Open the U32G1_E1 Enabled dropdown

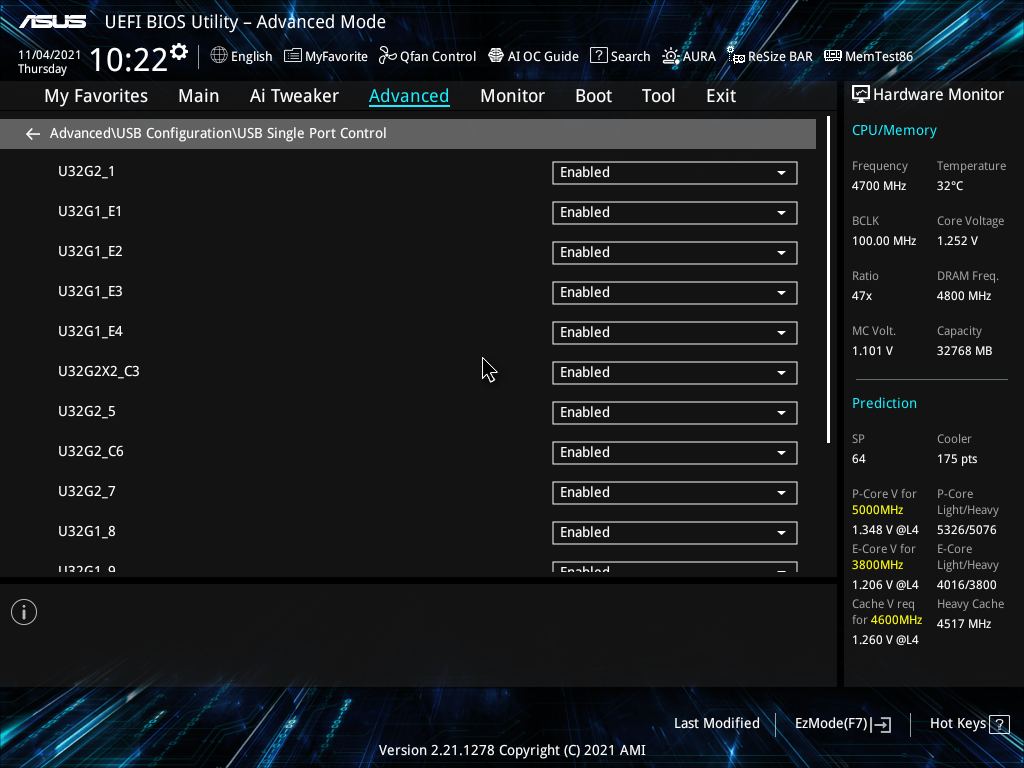675,213
